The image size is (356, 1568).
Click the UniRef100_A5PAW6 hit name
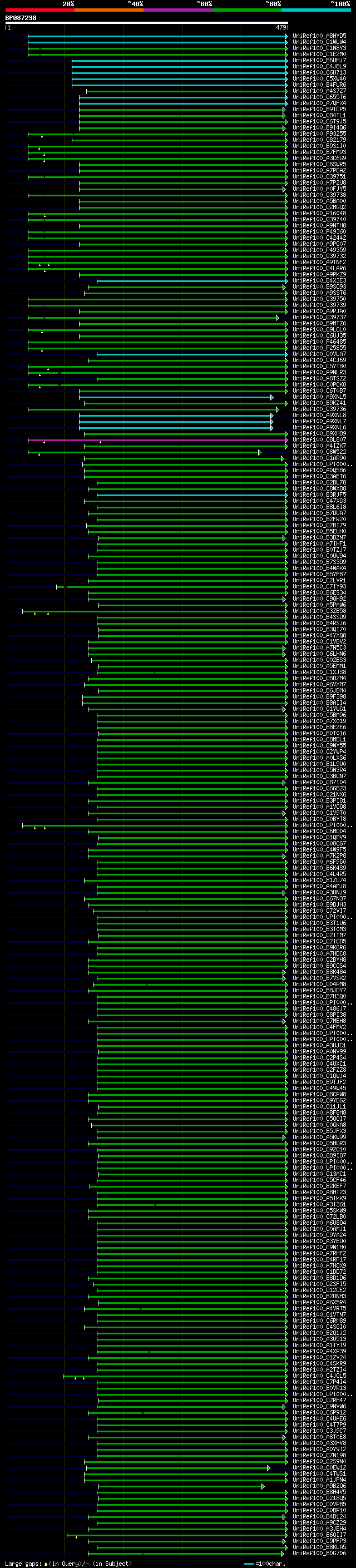(x=319, y=605)
